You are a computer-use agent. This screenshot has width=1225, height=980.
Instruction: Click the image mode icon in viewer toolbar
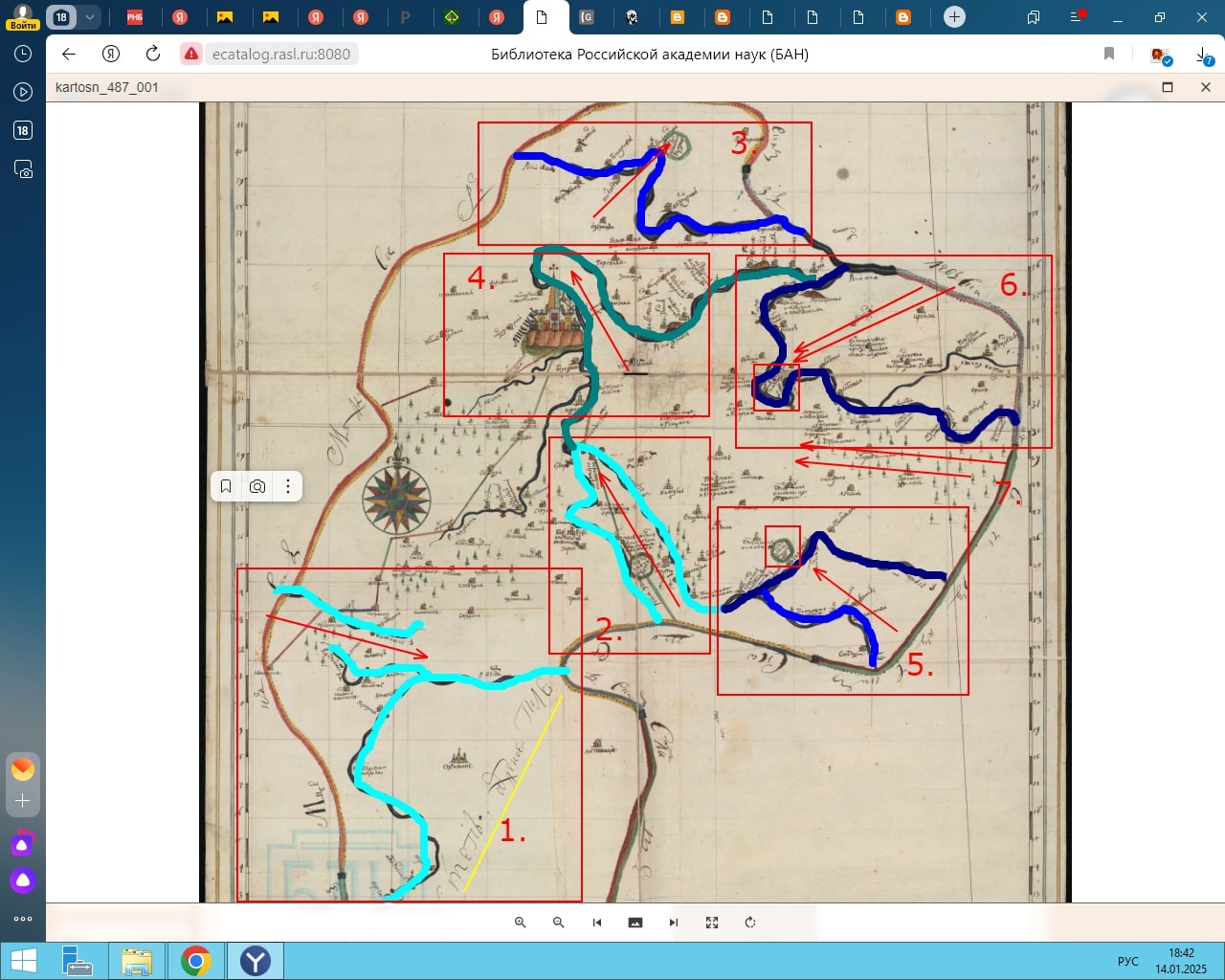pos(635,923)
